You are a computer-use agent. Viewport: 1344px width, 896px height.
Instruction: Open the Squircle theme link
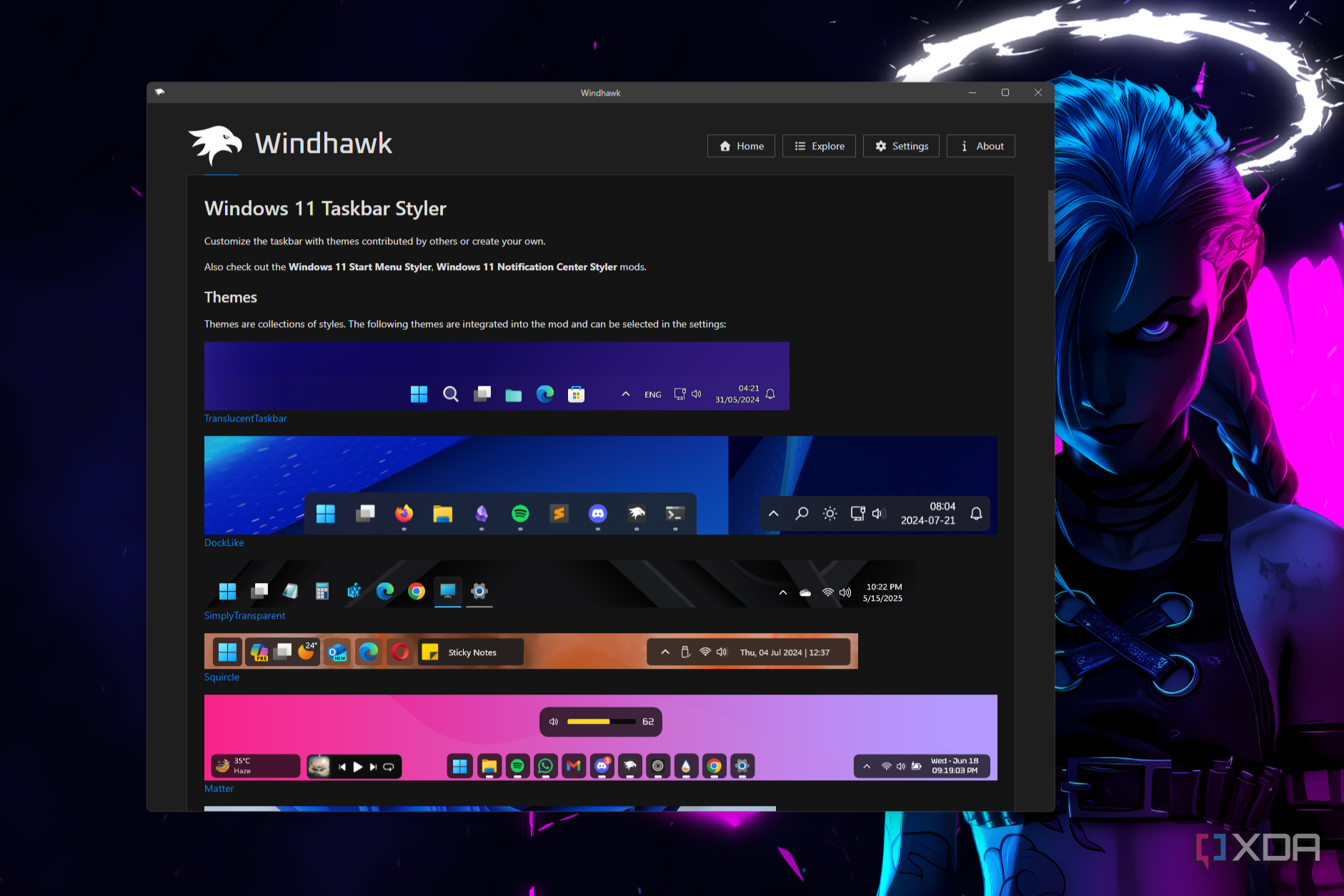[221, 677]
